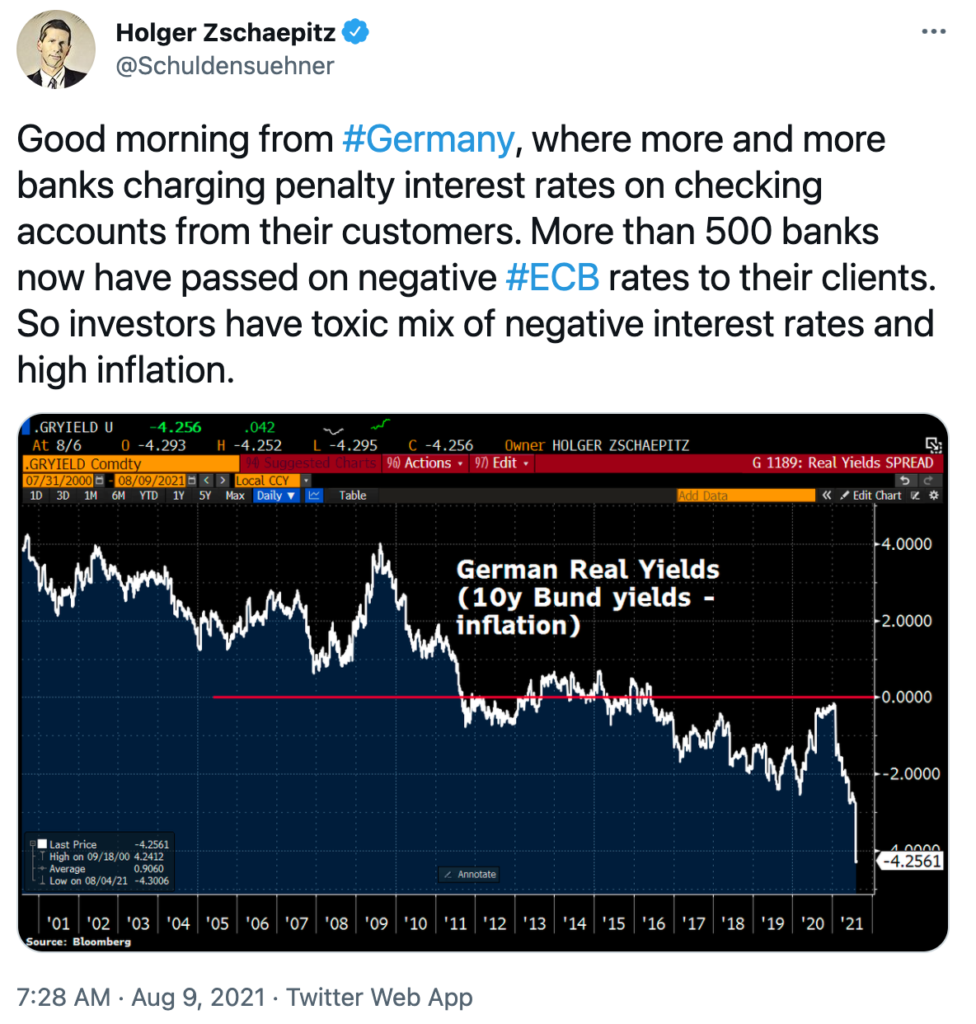
Task: Select the 5Y time range tab
Action: coord(205,496)
